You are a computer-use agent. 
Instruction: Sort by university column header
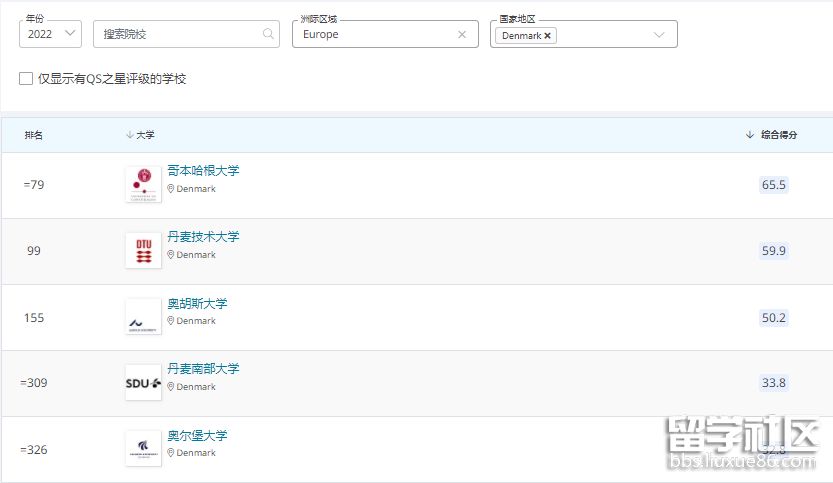[140, 135]
